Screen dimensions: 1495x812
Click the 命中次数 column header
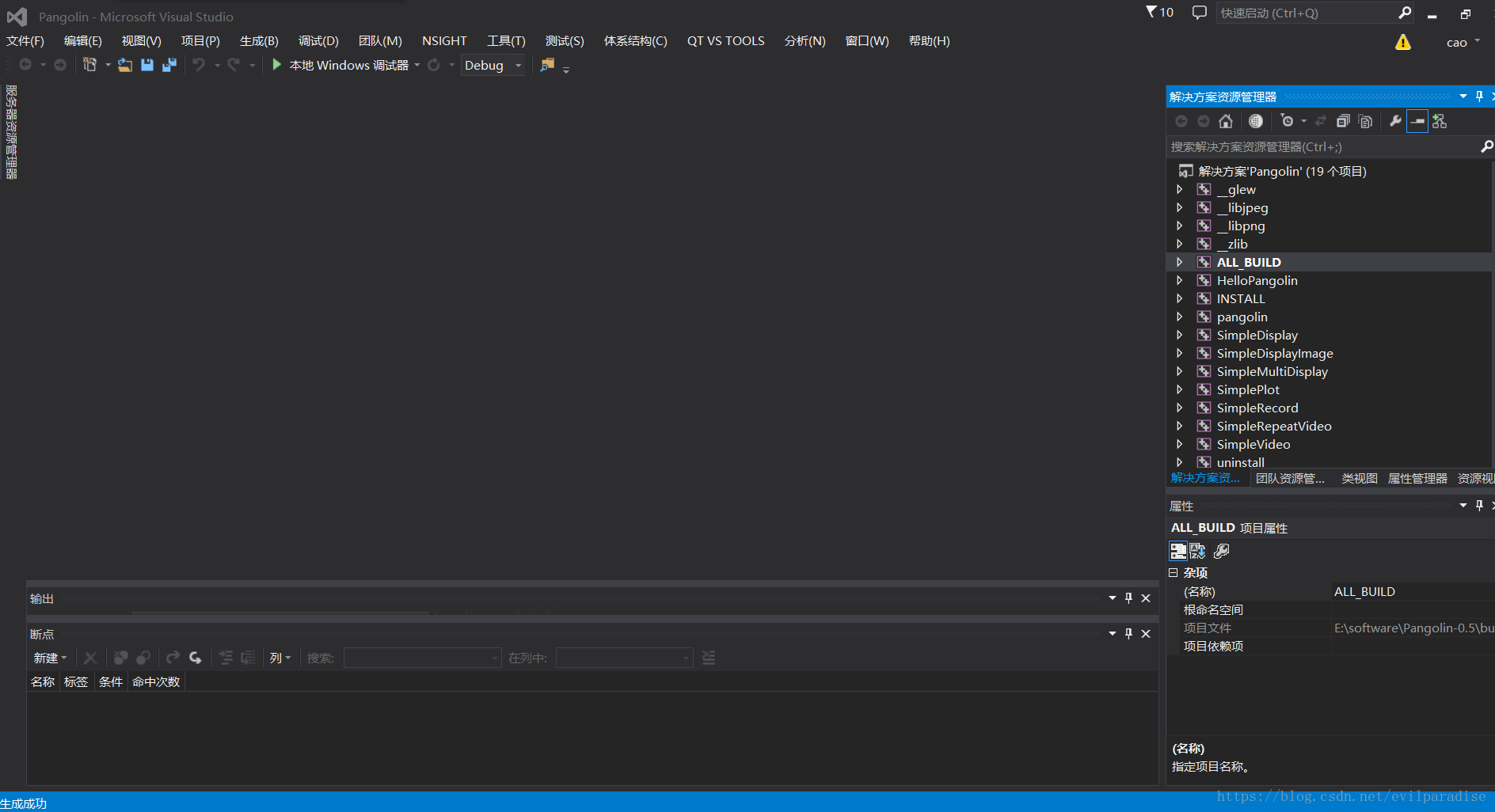point(156,681)
